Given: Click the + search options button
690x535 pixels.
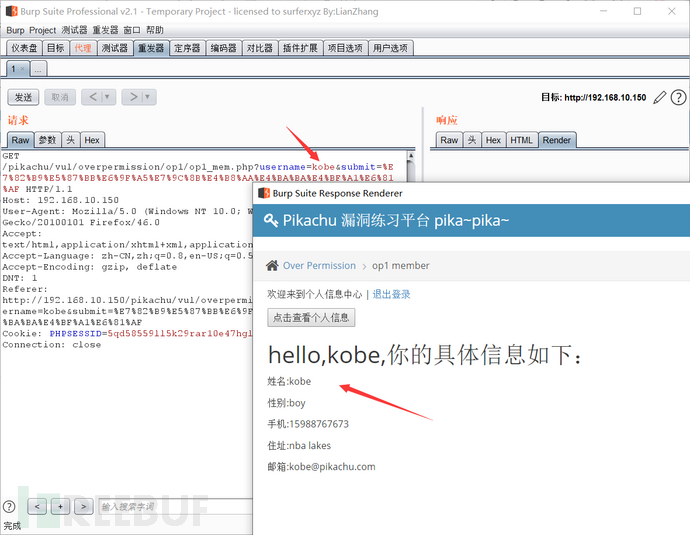Looking at the screenshot, I should coord(60,507).
